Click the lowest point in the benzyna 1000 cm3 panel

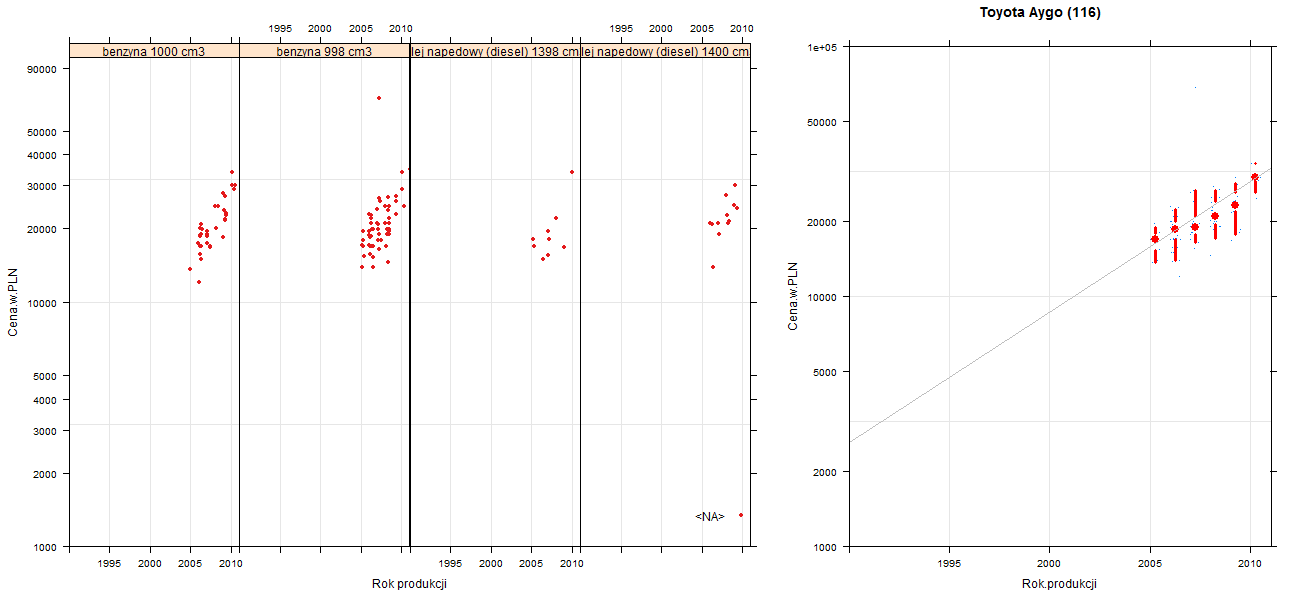pyautogui.click(x=199, y=282)
